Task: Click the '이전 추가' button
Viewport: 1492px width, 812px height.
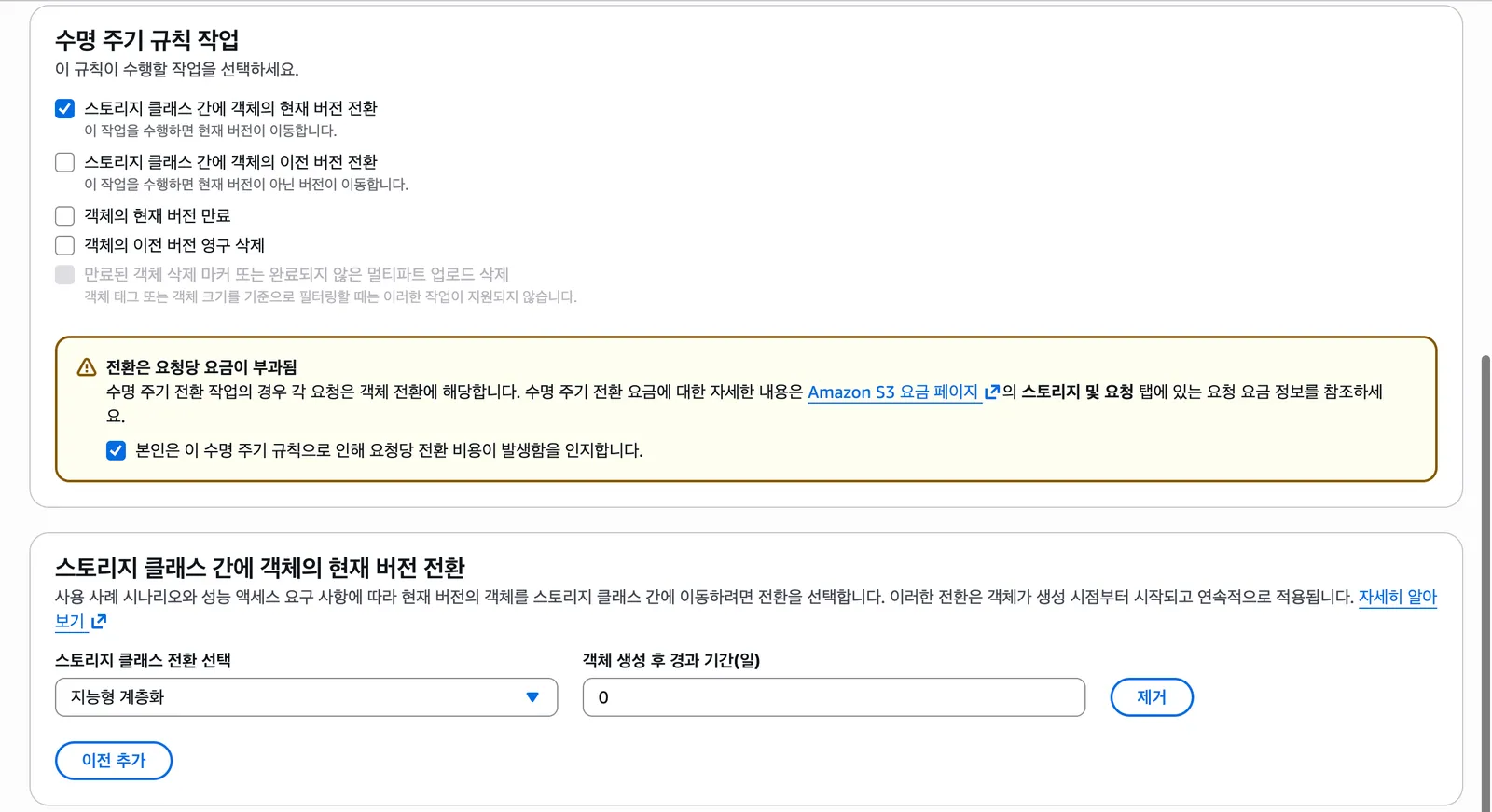Action: coord(114,761)
